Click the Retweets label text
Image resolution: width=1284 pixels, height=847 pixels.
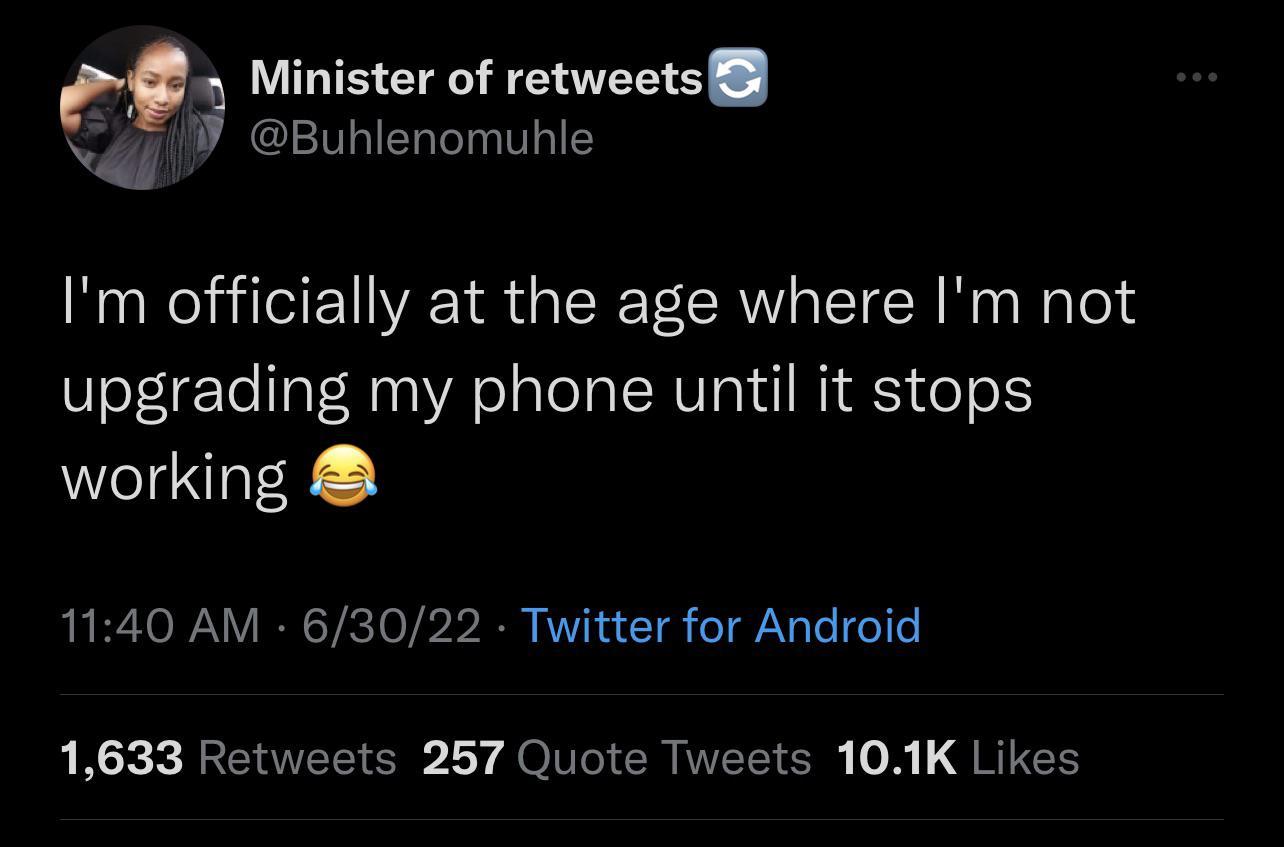(x=296, y=758)
